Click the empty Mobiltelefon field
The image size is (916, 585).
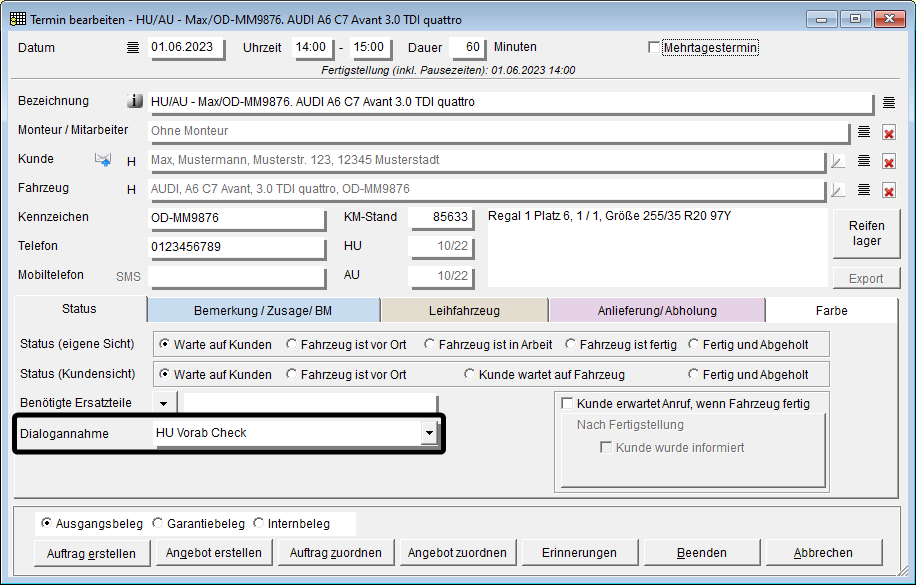tap(237, 276)
